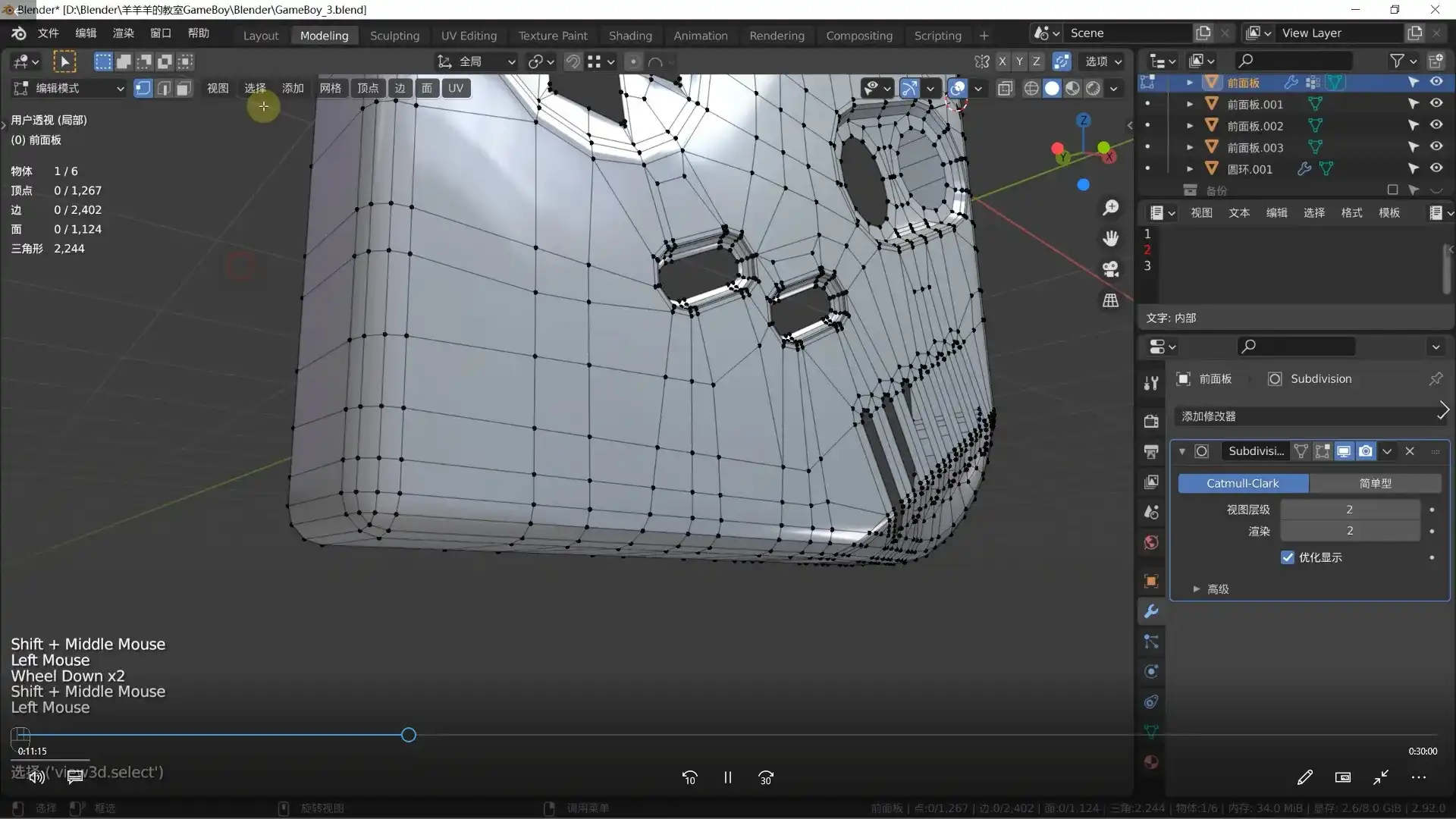This screenshot has width=1456, height=819.
Task: Click the camera view icon in viewport gizmos
Action: (1110, 269)
